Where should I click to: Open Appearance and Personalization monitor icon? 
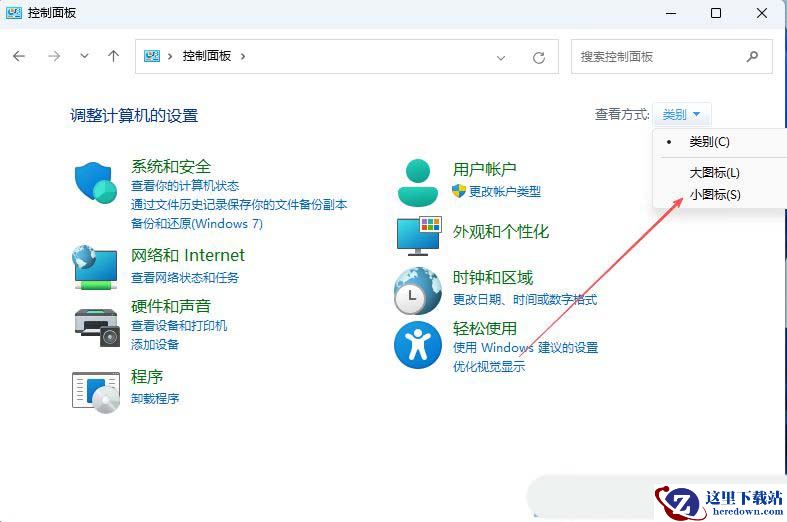(419, 236)
